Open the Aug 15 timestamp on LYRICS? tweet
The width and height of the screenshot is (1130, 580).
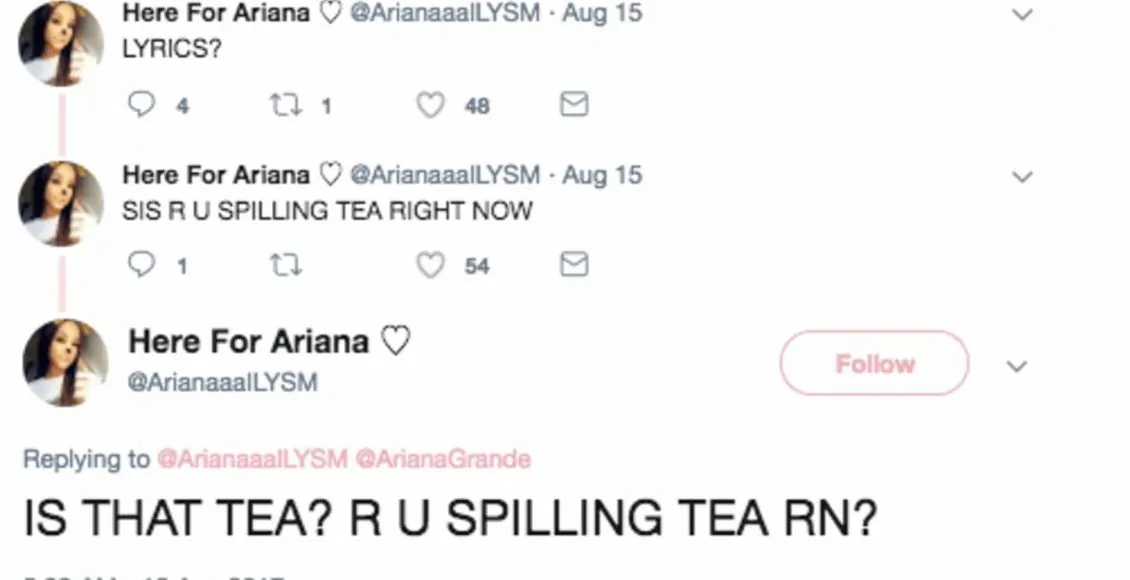602,14
